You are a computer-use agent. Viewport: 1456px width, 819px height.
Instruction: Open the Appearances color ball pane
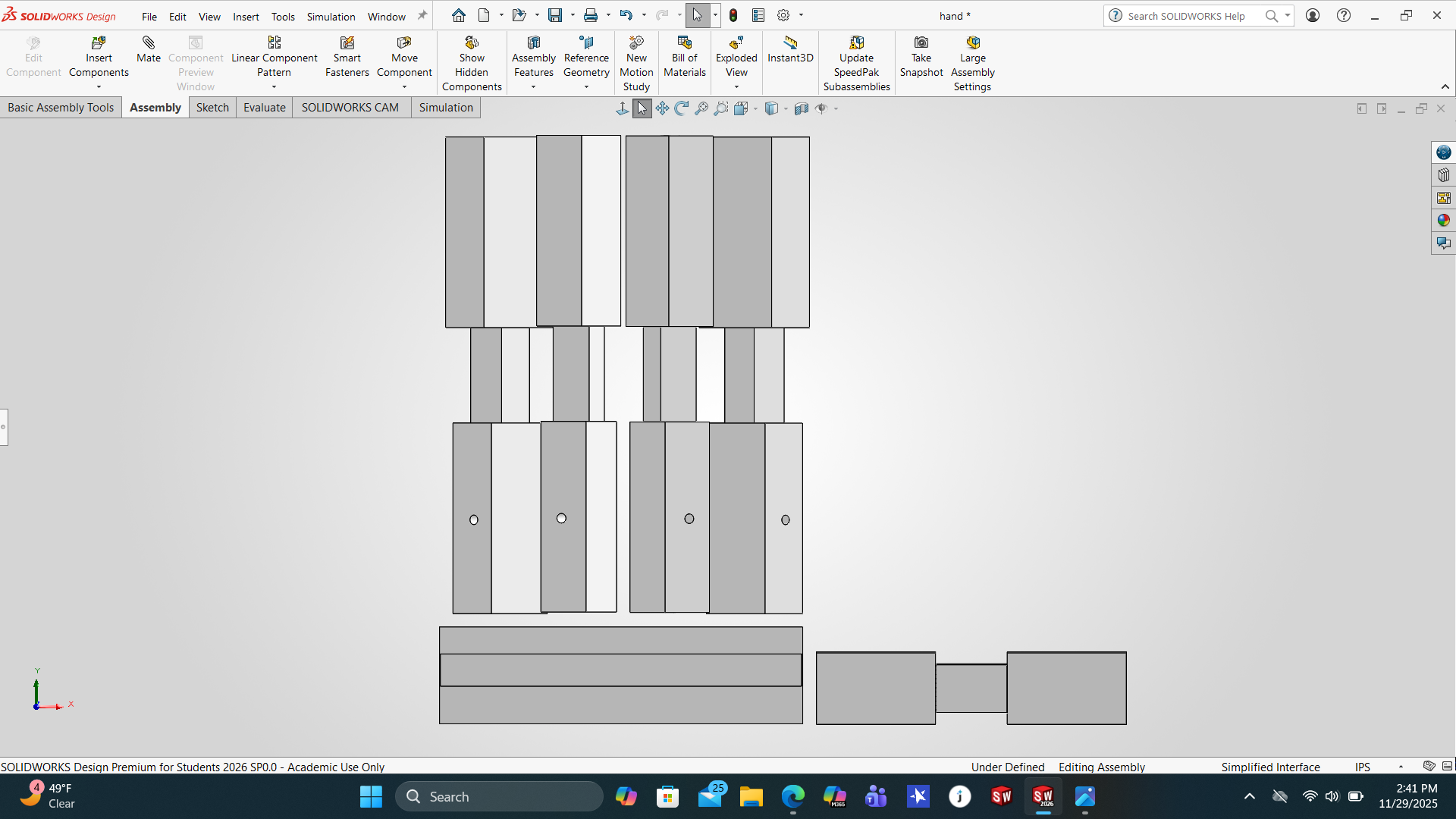pos(1443,220)
